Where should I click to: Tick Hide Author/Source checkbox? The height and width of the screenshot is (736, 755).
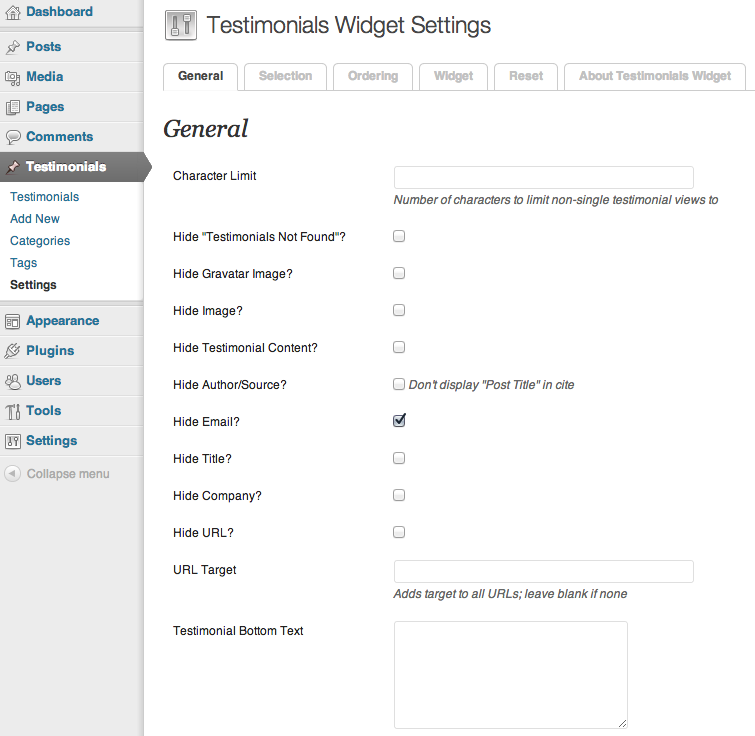tap(399, 384)
